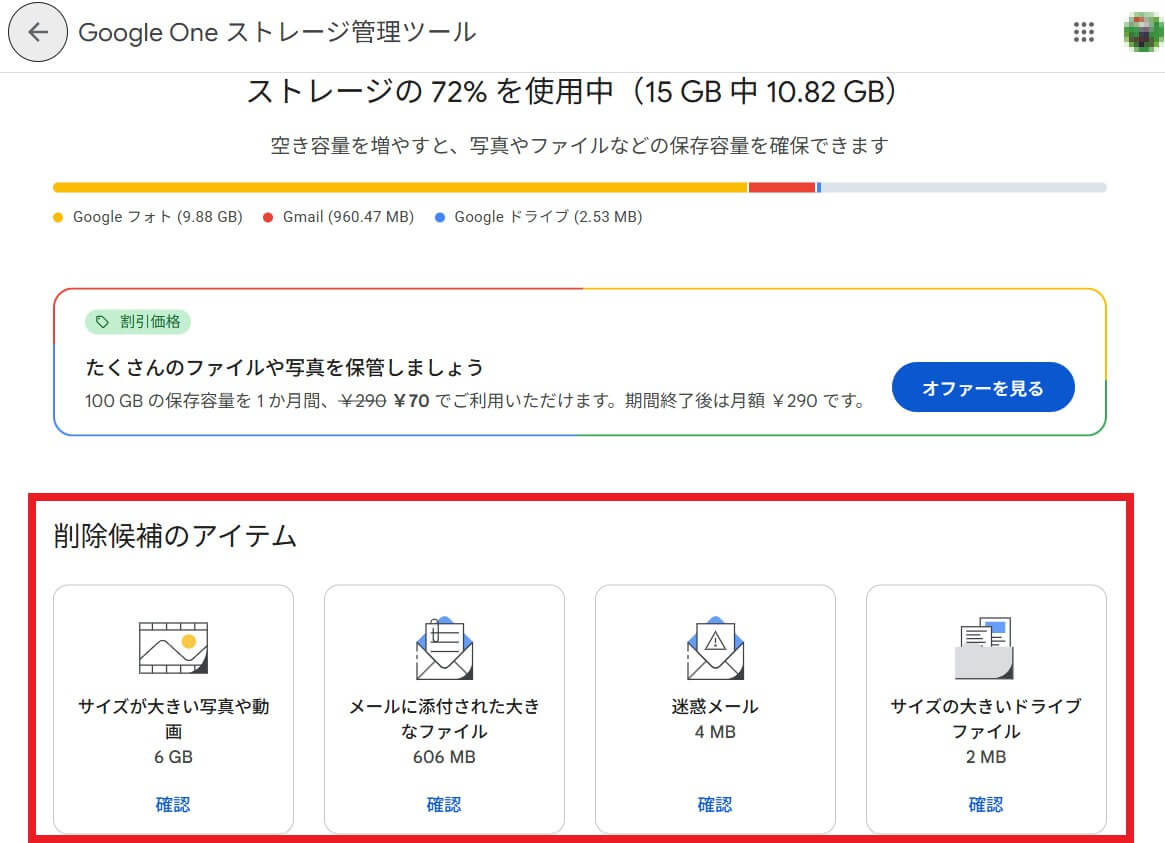This screenshot has width=1165, height=843.
Task: Click 確認 under サイズの大きいドライブファイル
Action: (x=986, y=804)
